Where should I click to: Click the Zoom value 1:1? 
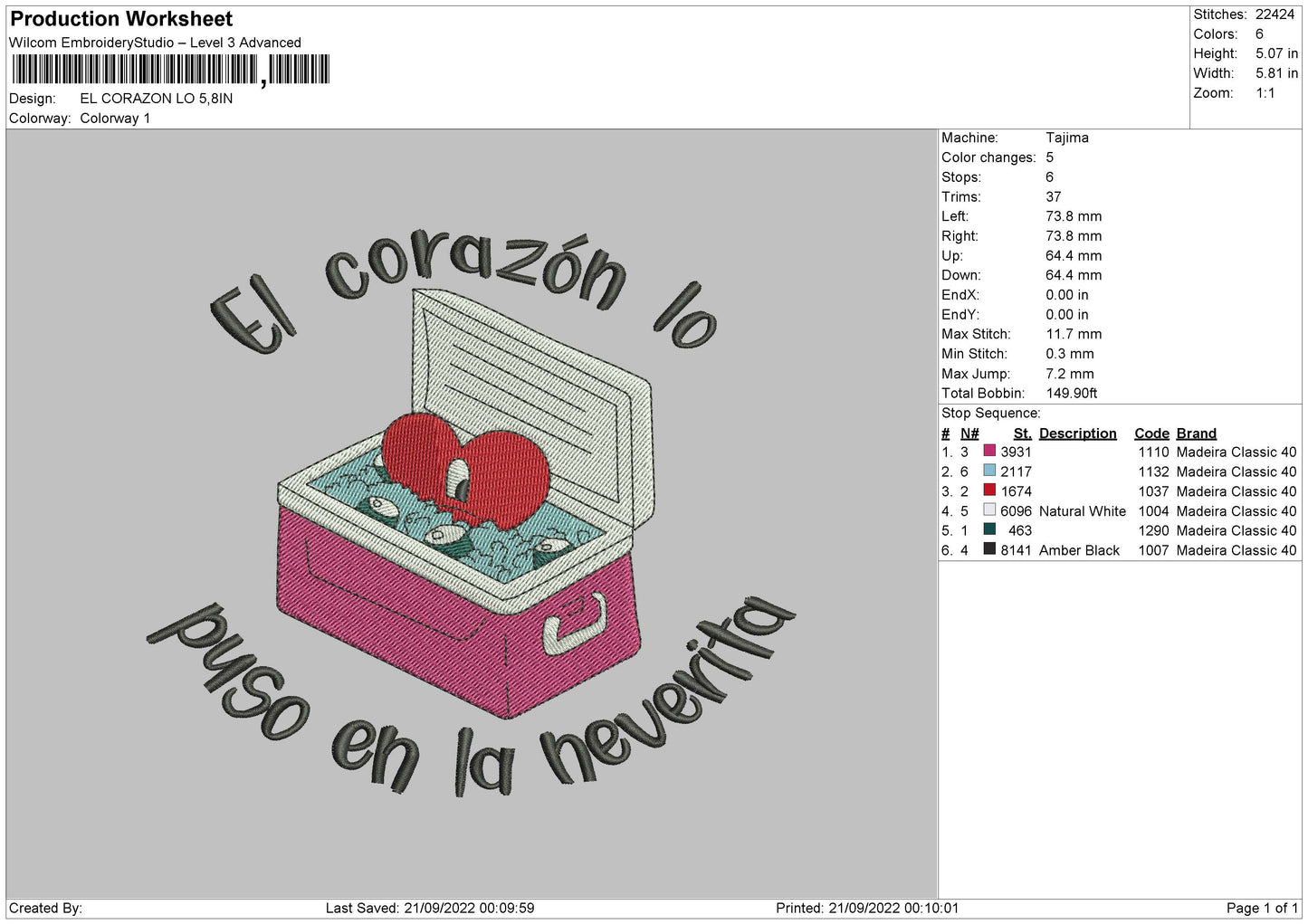(1265, 93)
